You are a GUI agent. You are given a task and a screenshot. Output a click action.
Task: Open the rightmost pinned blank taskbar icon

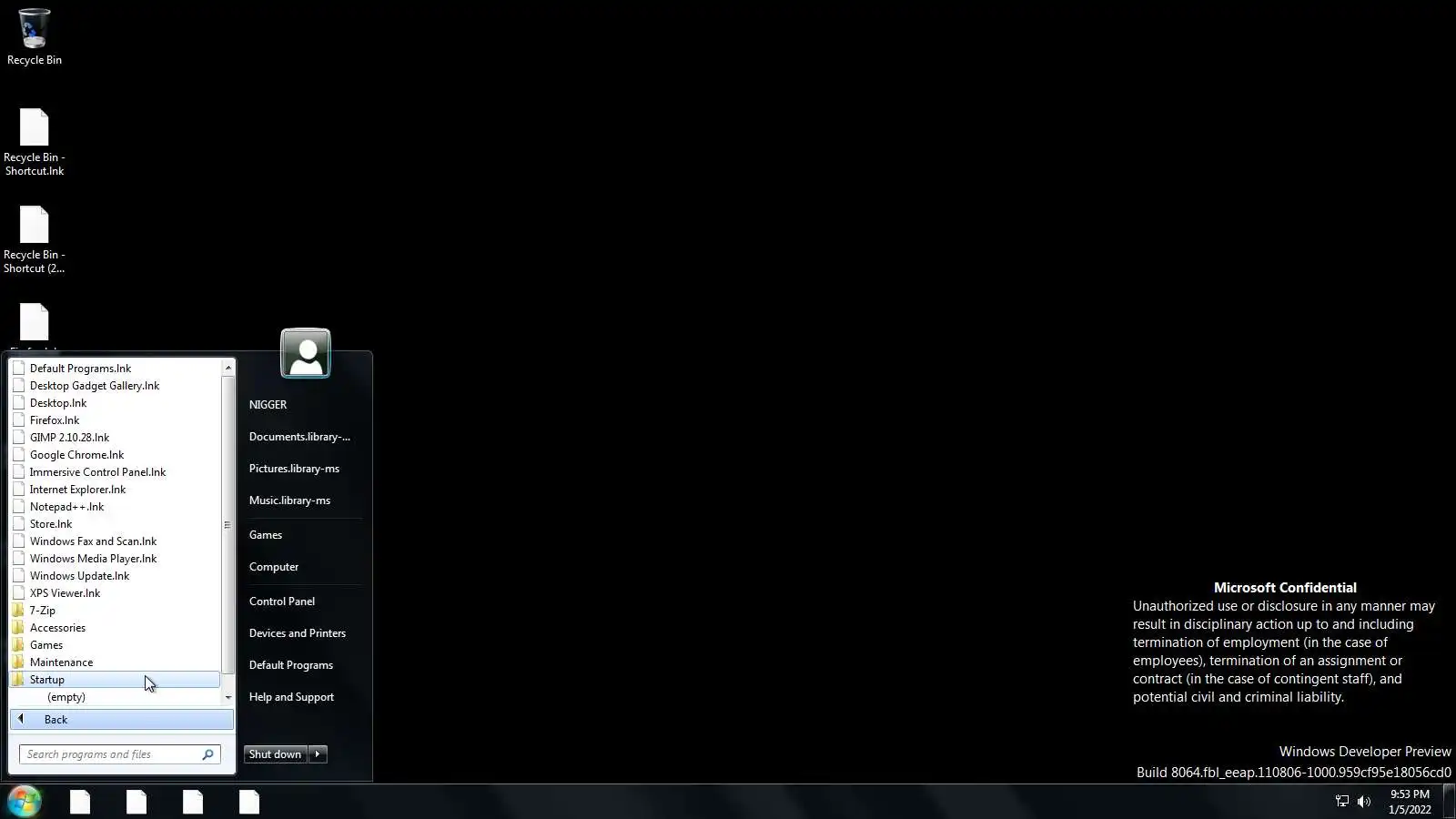pos(249,802)
